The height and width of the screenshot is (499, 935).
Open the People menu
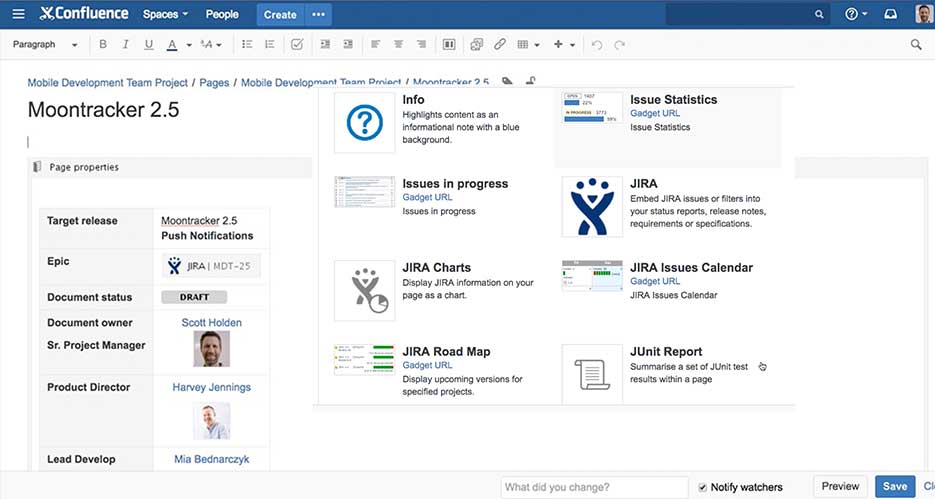(222, 14)
